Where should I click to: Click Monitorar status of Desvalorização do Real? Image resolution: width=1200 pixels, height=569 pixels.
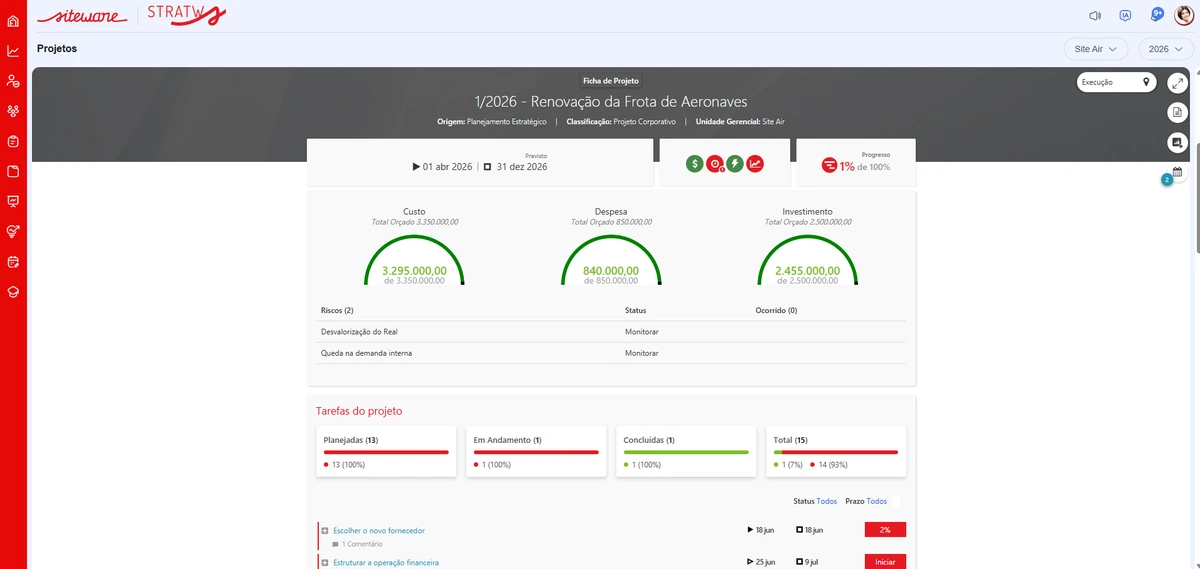point(642,331)
